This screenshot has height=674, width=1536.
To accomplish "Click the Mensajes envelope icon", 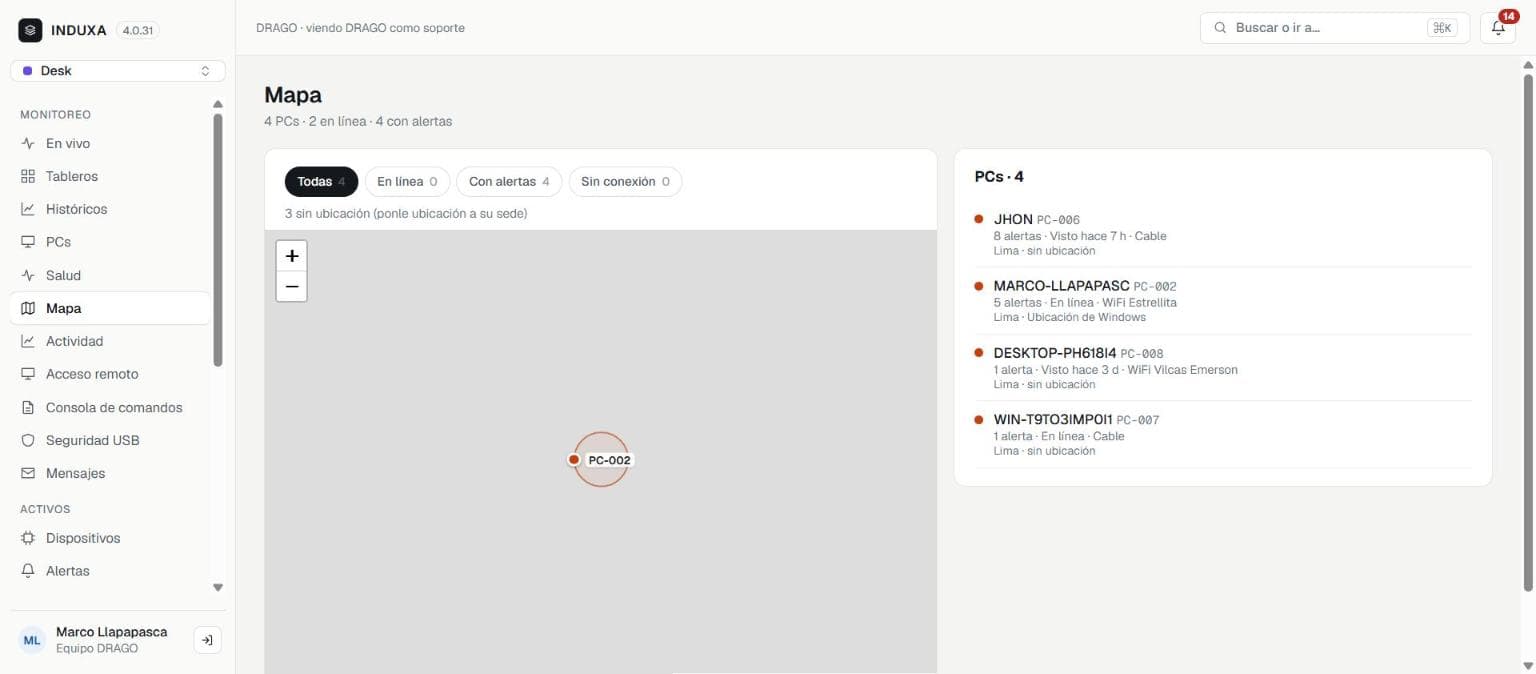I will pyautogui.click(x=28, y=473).
